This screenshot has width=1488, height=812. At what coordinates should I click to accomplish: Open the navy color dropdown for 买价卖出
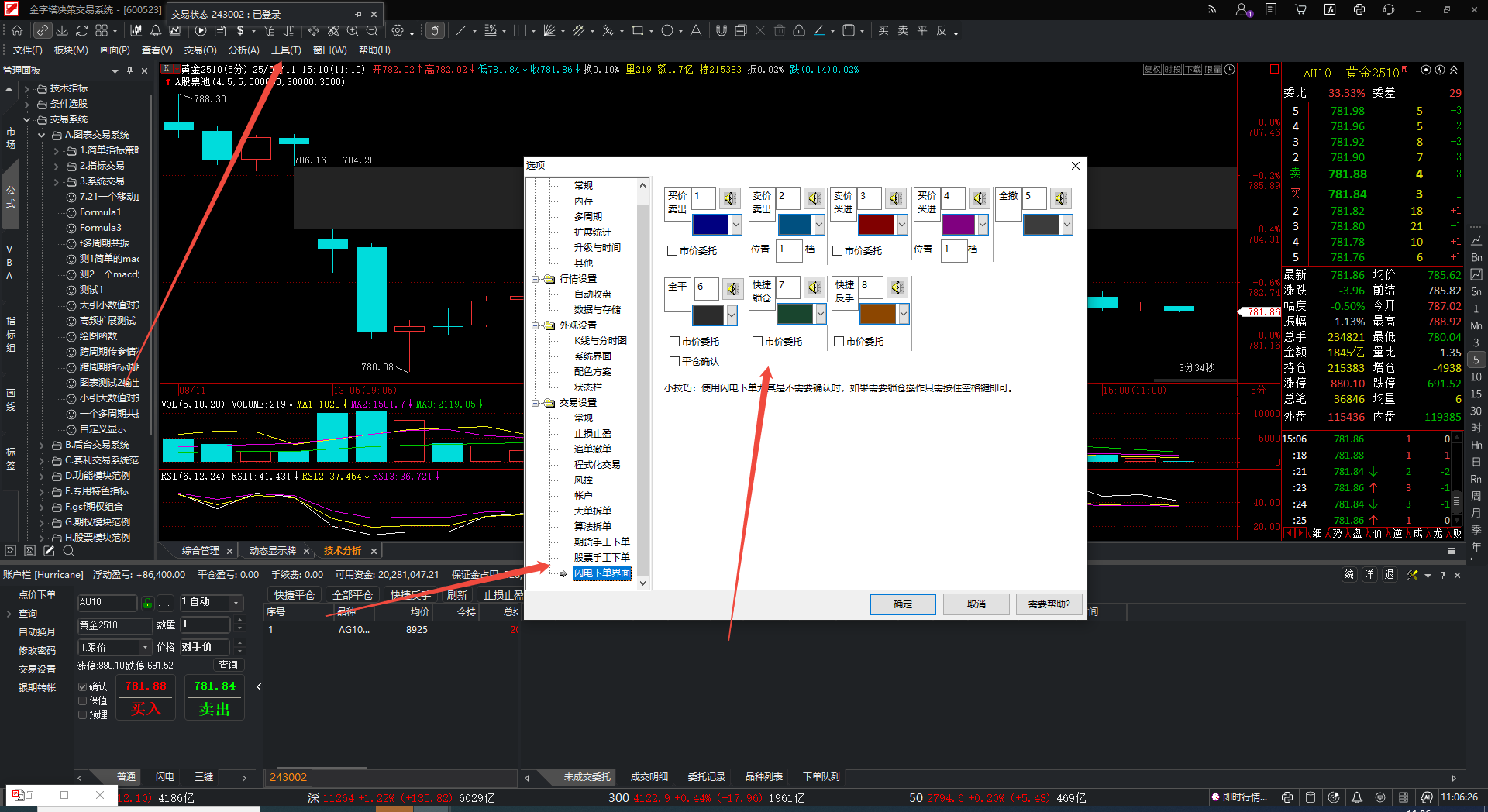tap(736, 225)
